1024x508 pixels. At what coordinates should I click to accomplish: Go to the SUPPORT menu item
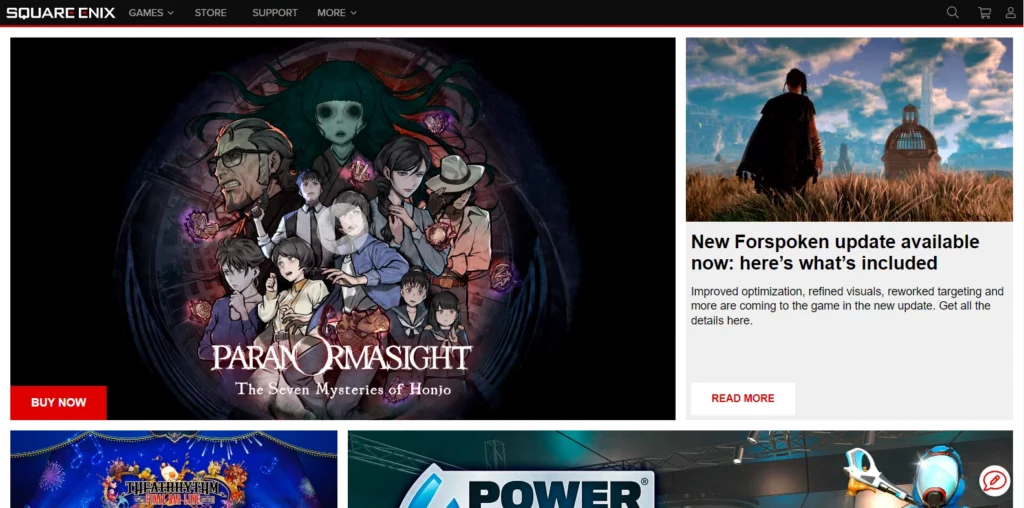(274, 12)
